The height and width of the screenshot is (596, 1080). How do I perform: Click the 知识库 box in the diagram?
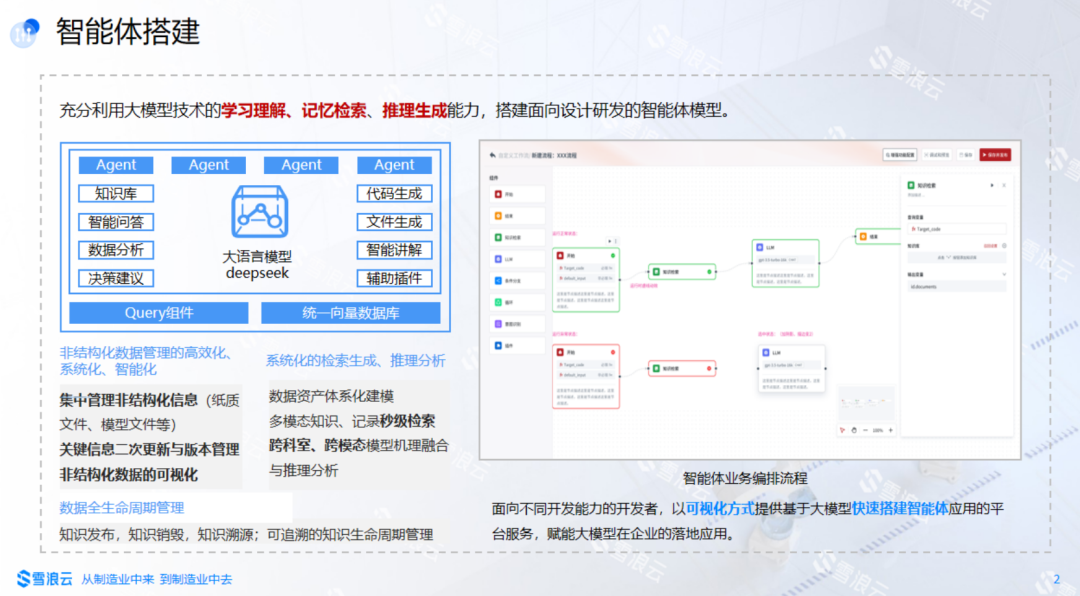coord(116,194)
